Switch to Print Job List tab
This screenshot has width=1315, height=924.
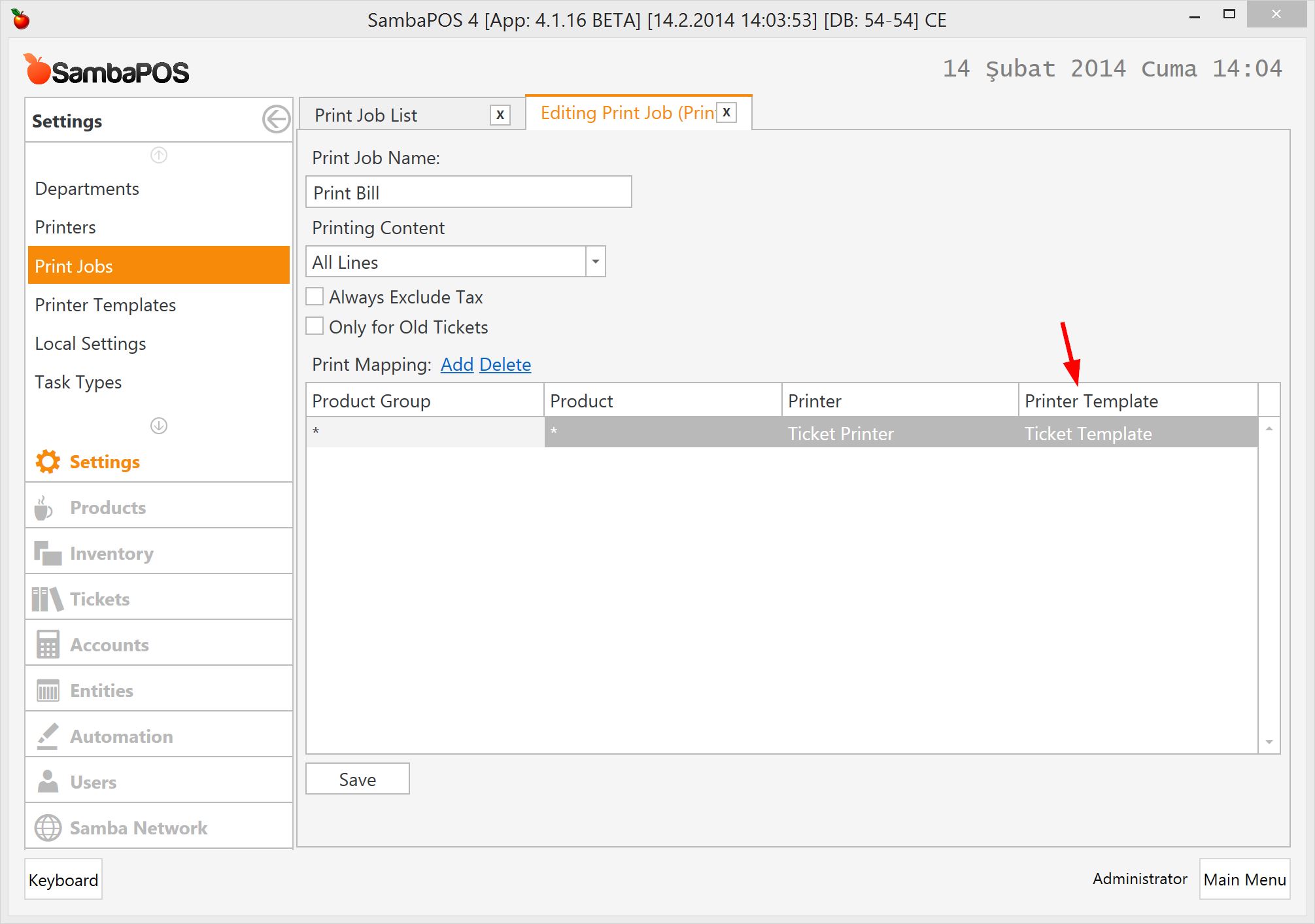click(x=366, y=115)
